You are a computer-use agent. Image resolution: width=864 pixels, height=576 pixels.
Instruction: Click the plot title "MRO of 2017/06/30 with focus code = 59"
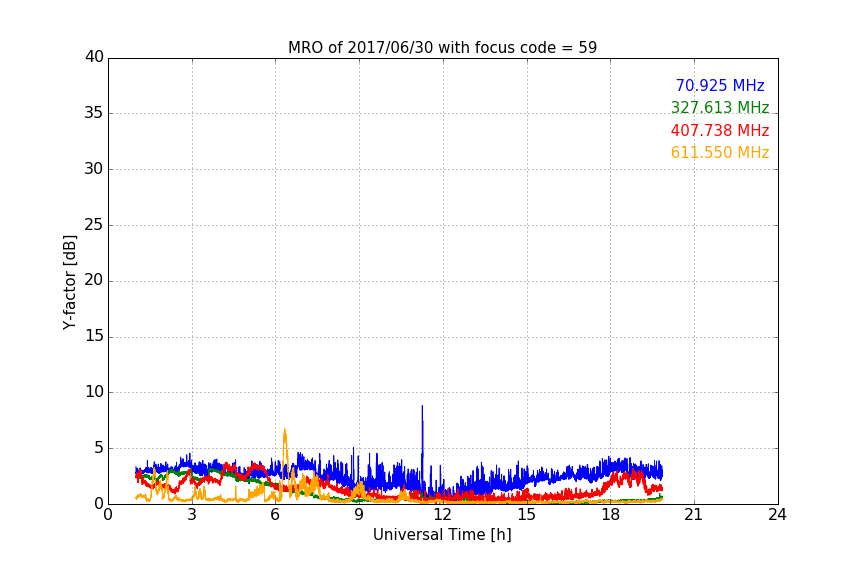coord(442,48)
